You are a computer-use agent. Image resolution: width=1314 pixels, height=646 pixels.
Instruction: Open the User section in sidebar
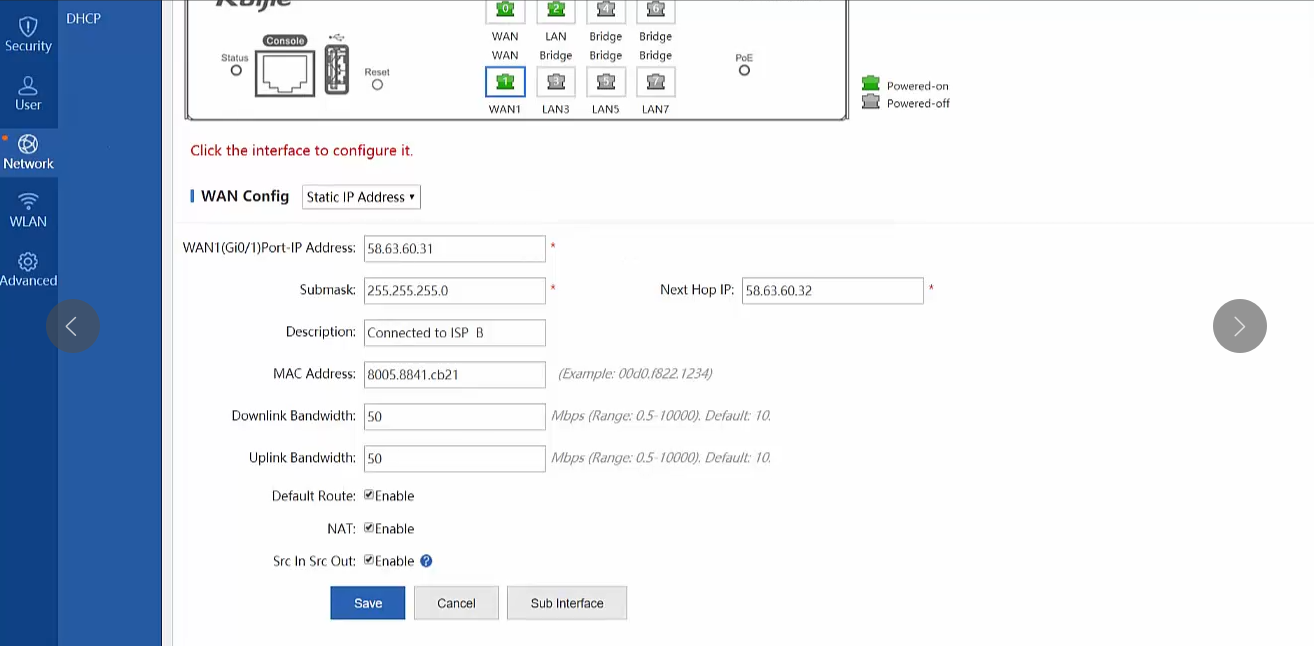28,93
